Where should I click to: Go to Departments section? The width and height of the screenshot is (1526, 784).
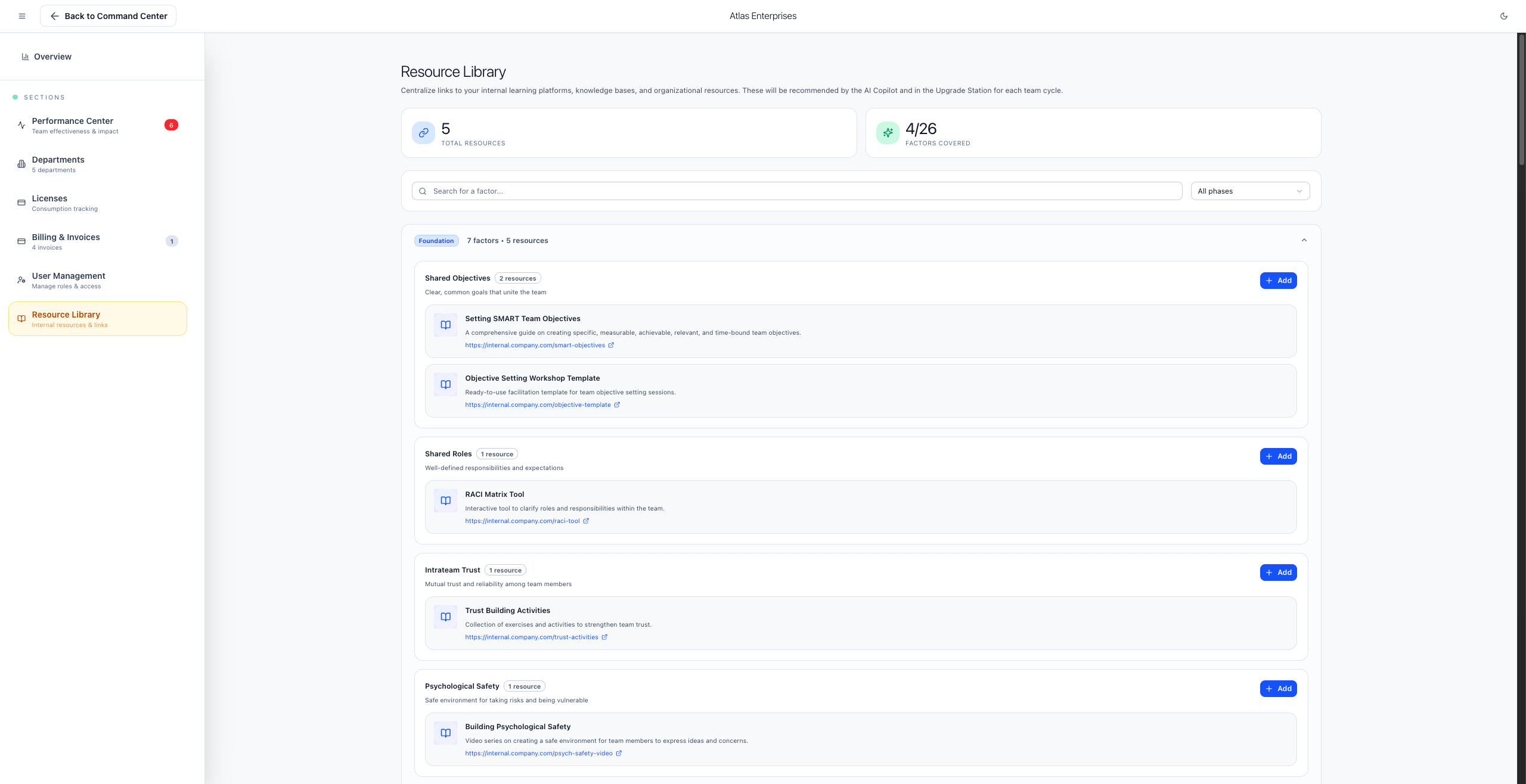click(x=98, y=164)
